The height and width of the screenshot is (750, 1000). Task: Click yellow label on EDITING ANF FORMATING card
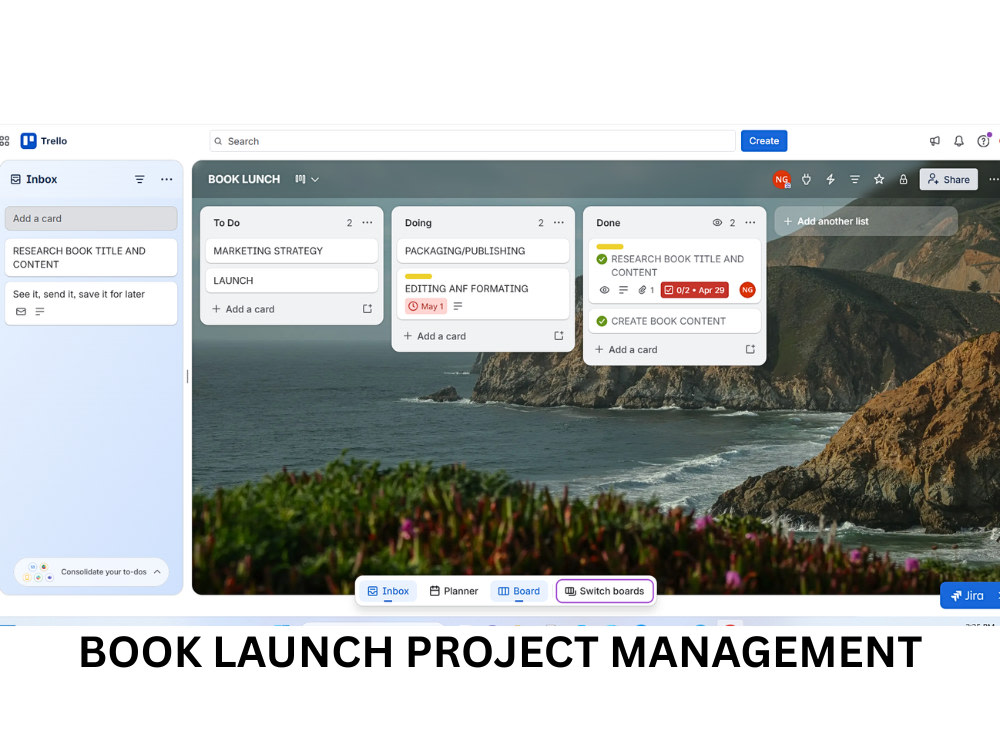tap(418, 276)
